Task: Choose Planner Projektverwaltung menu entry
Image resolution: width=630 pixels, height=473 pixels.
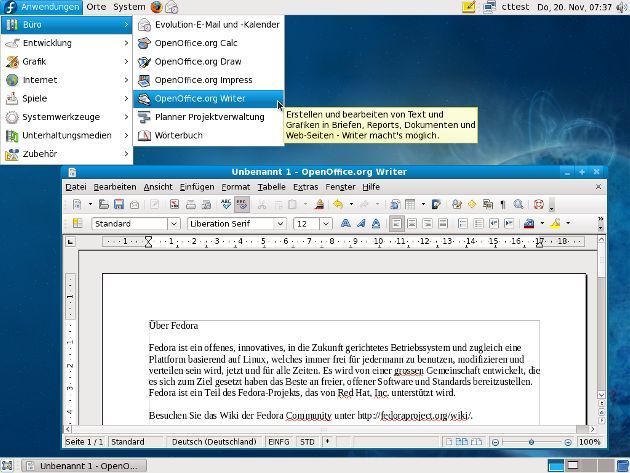Action: (208, 117)
